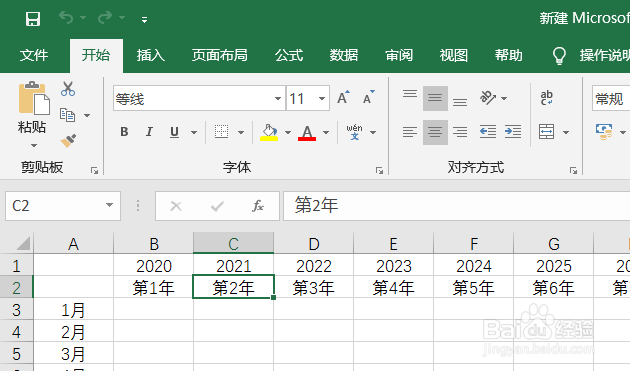Expand the font name dropdown arrow
The image size is (630, 371).
pyautogui.click(x=278, y=98)
